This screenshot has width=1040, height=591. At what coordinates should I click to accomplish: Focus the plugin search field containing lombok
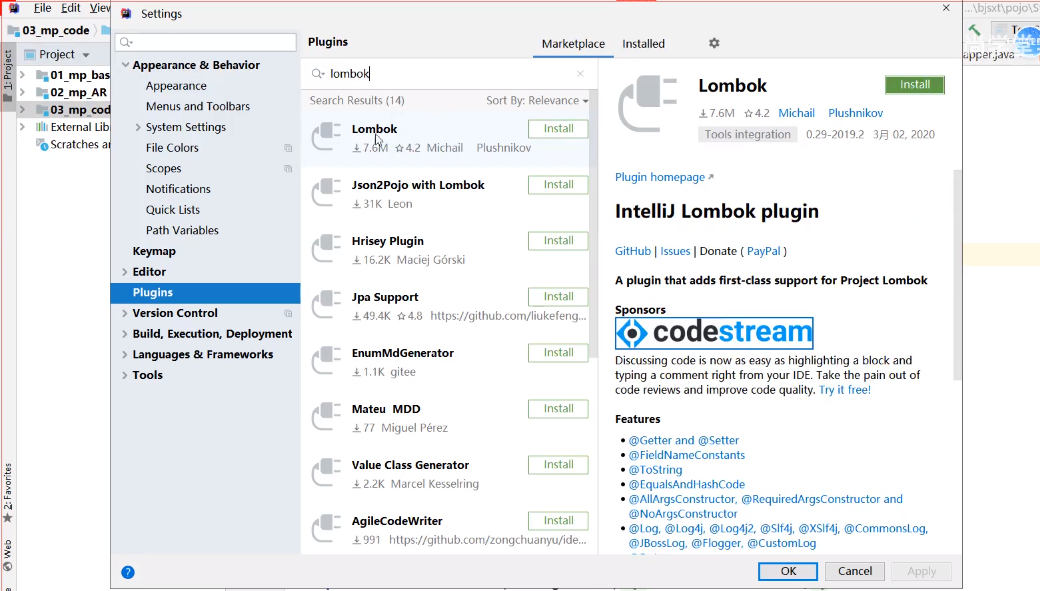[x=448, y=74]
